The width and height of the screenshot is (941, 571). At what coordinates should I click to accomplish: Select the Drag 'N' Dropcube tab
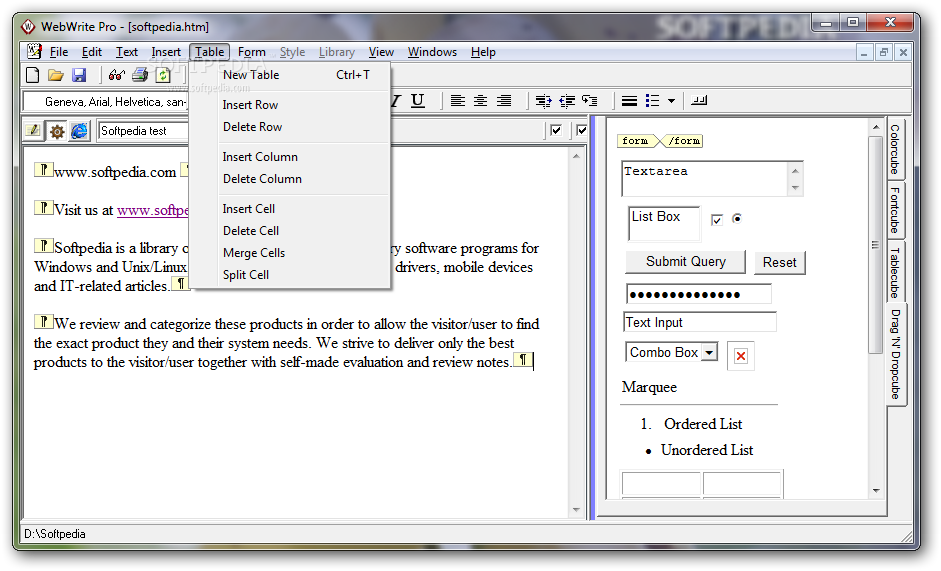tap(895, 354)
